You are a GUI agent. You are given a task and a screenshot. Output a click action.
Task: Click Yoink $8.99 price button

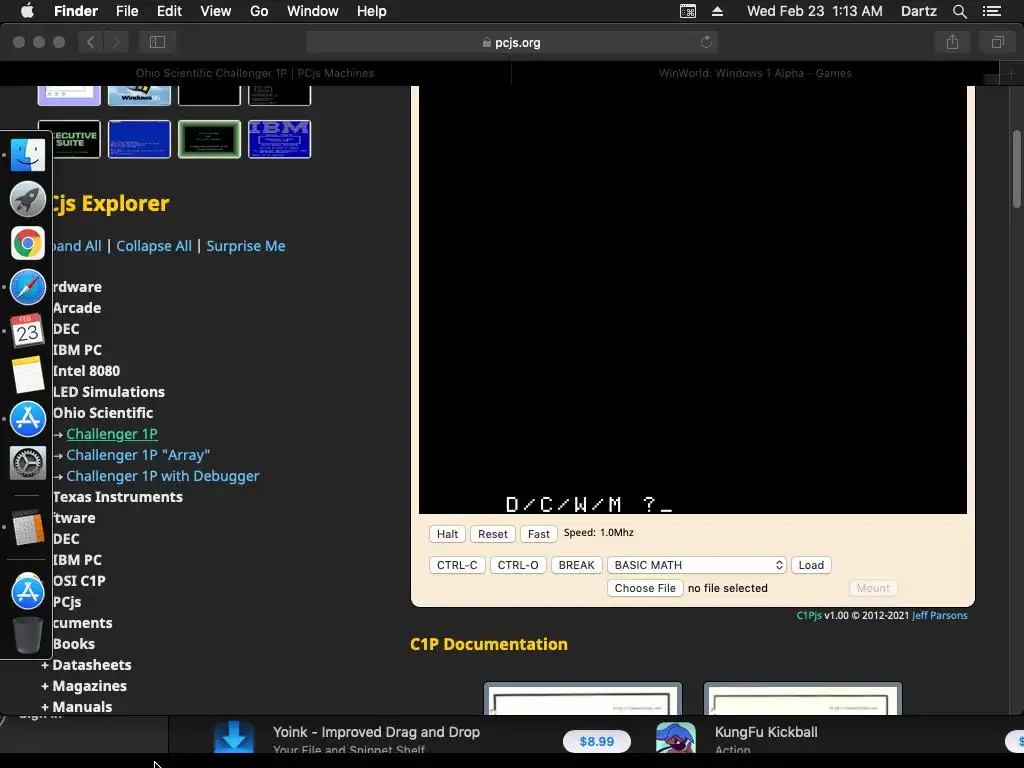[597, 741]
